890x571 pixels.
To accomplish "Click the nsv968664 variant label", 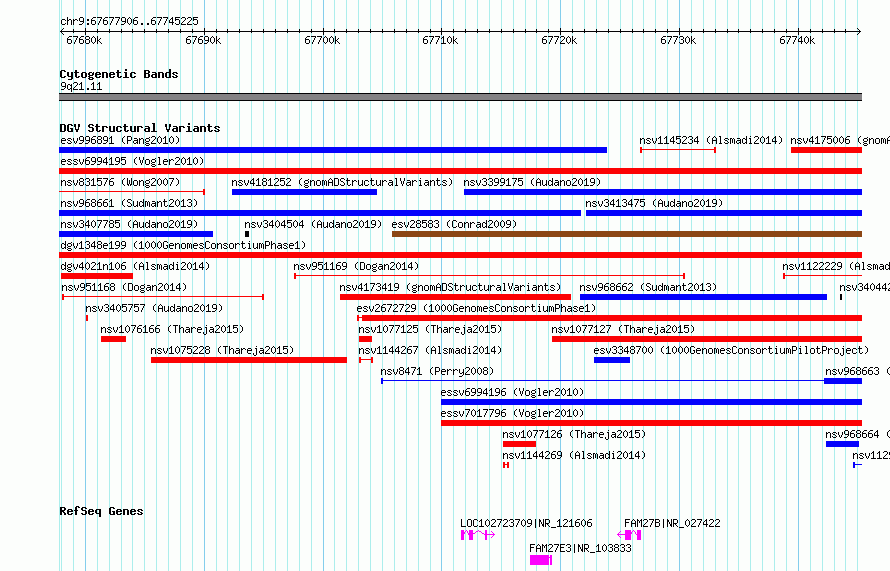I will point(857,434).
